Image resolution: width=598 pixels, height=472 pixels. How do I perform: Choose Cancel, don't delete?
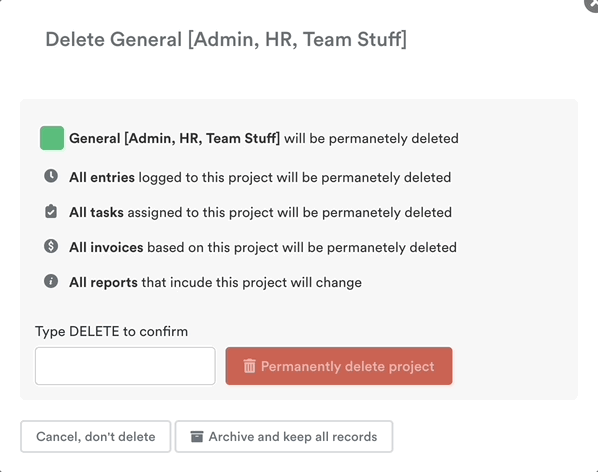point(96,437)
